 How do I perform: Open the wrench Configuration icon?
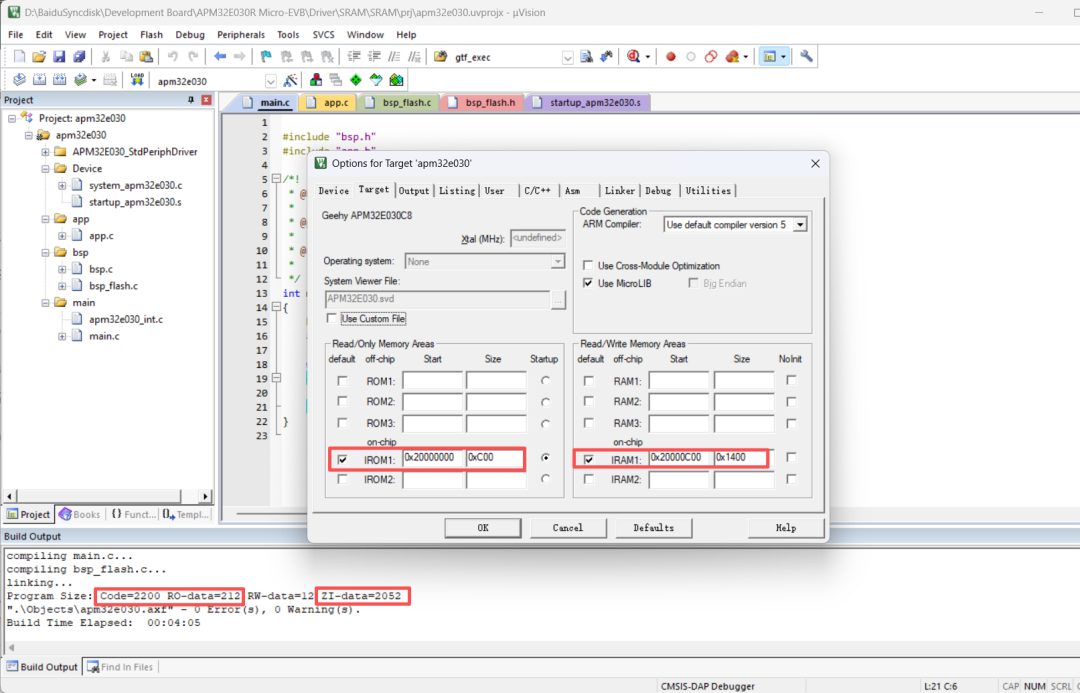[806, 57]
